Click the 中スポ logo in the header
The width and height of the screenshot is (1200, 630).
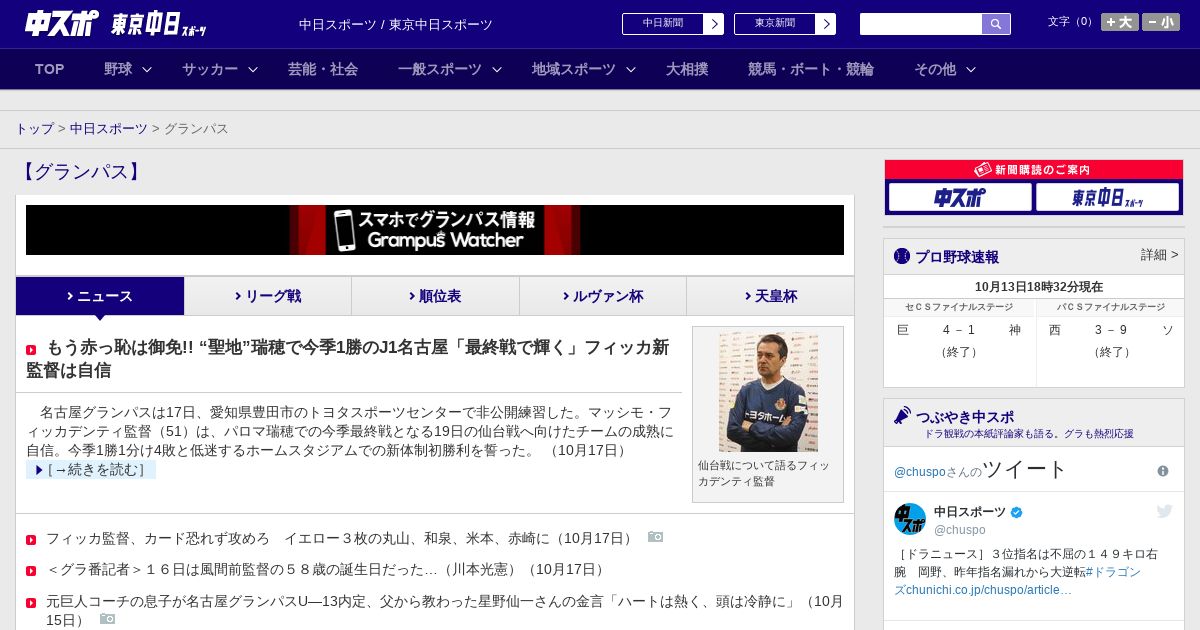pyautogui.click(x=62, y=23)
